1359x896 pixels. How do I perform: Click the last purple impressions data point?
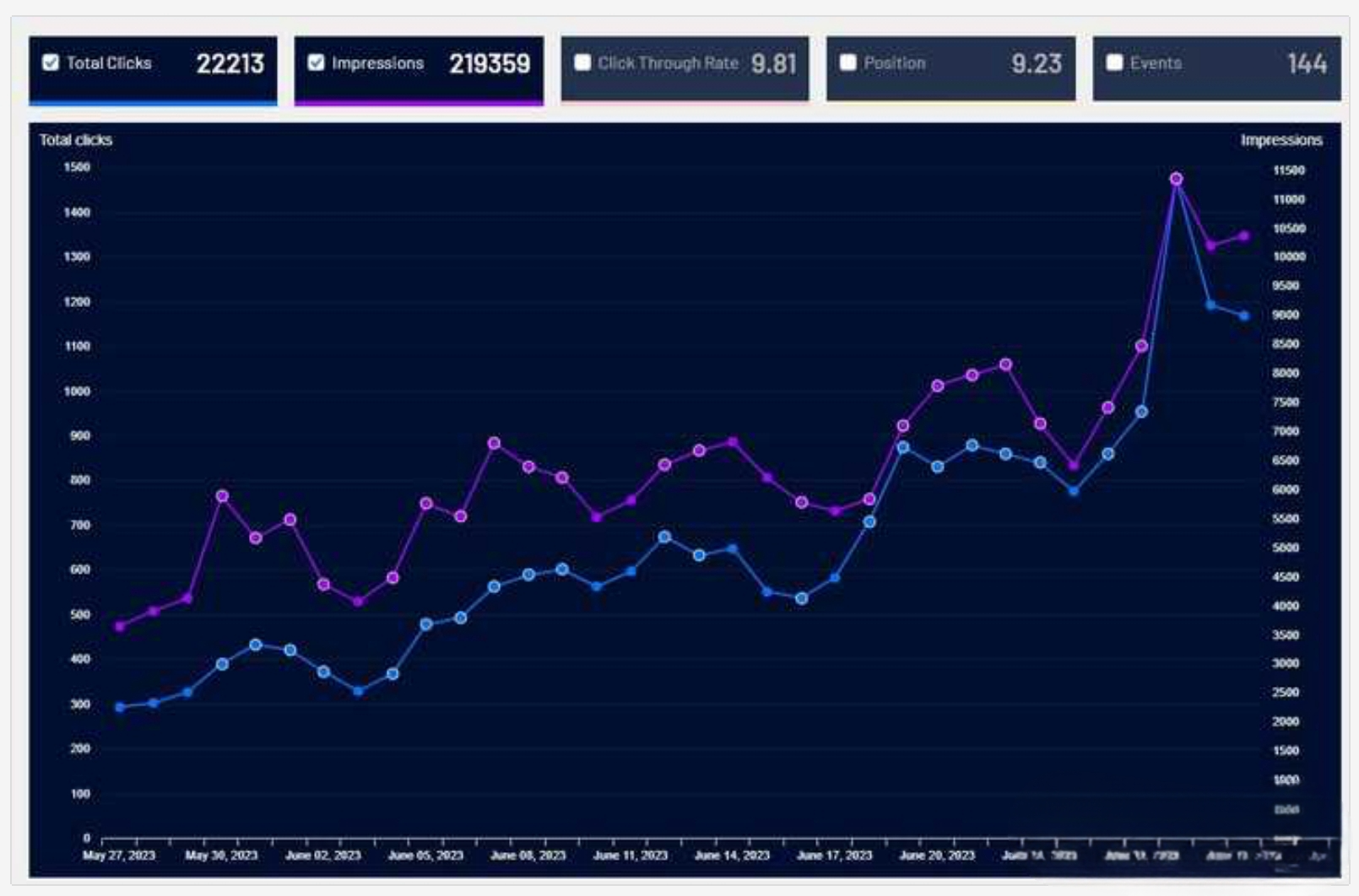click(x=1243, y=236)
